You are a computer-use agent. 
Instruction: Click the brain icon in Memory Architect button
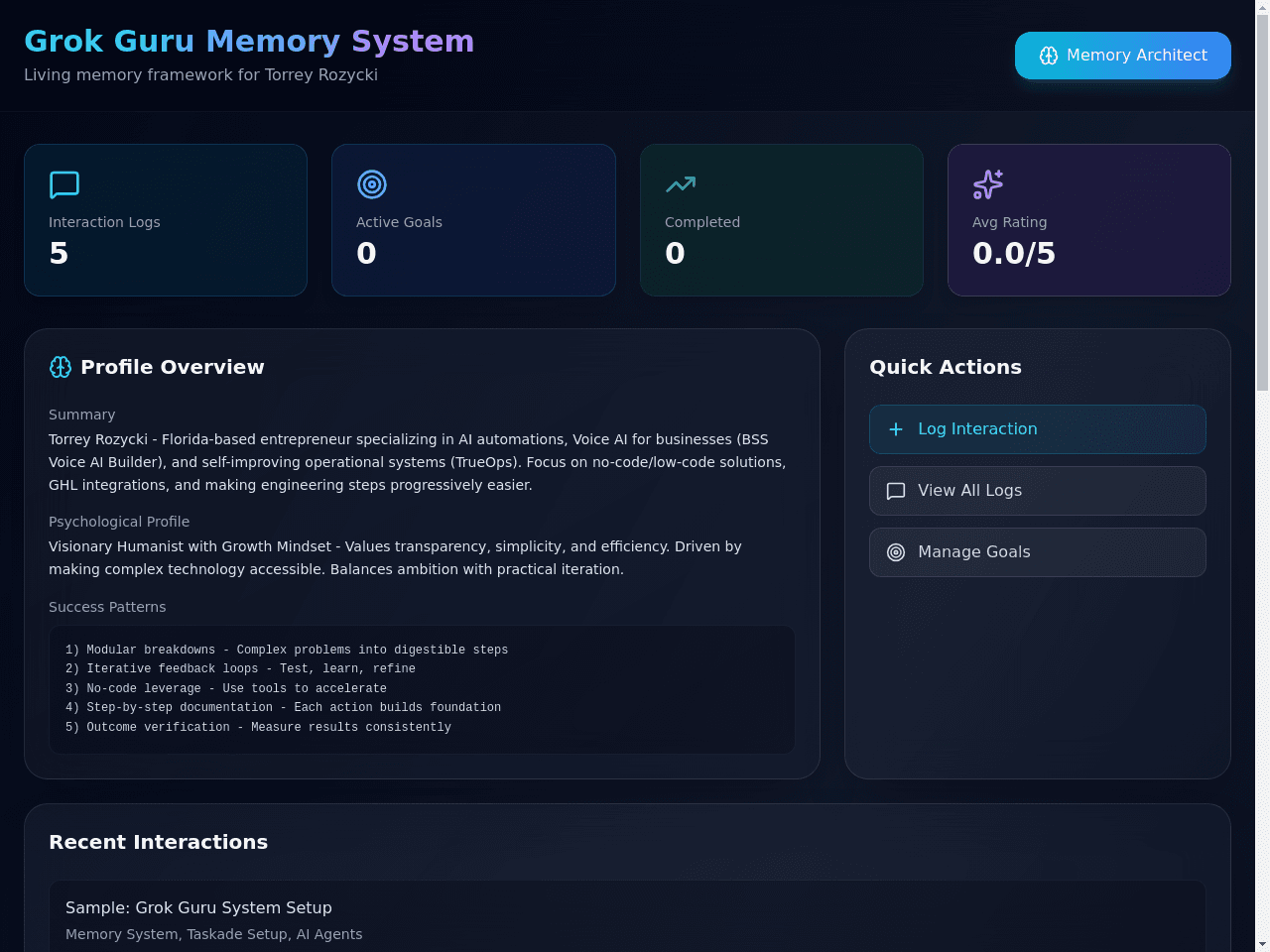pyautogui.click(x=1048, y=56)
